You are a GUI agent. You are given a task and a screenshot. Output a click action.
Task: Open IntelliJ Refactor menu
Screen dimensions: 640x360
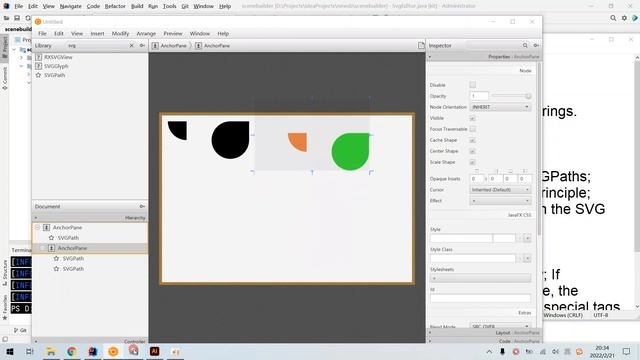[115, 6]
